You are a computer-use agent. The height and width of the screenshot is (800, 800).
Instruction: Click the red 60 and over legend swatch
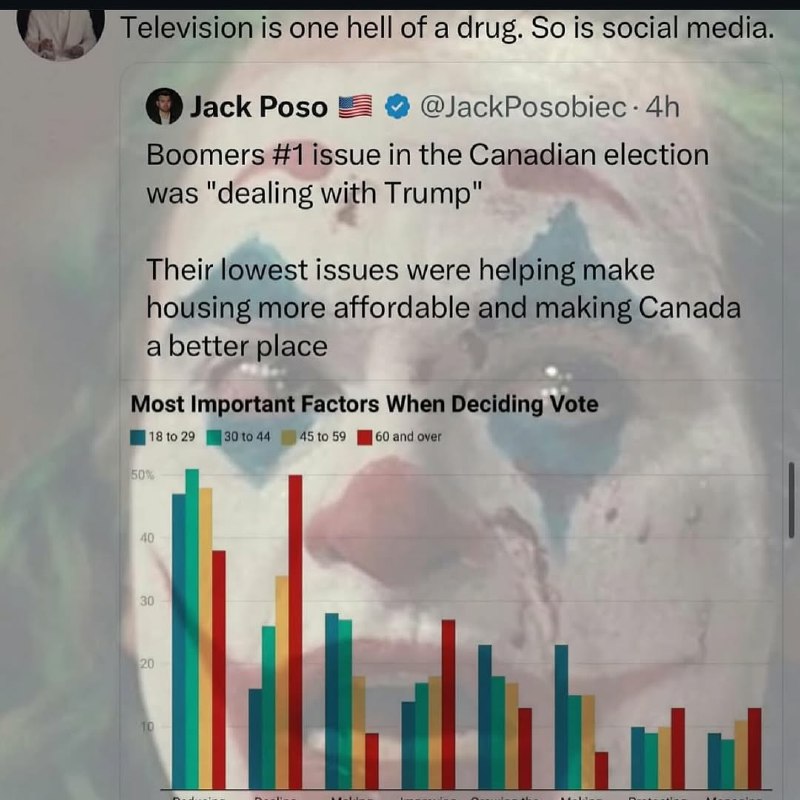coord(365,437)
